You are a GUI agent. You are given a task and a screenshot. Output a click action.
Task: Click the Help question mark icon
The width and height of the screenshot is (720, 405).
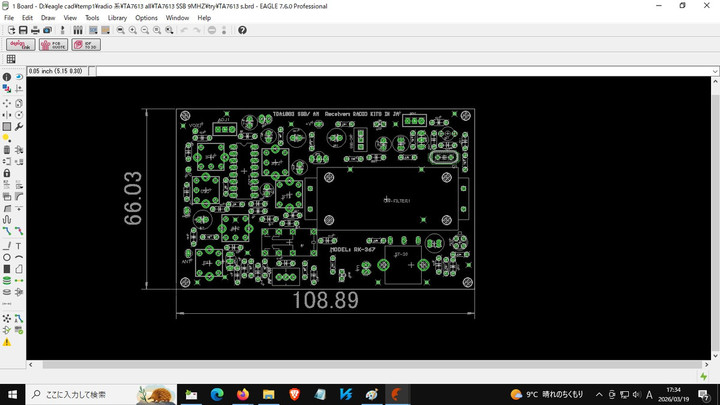(x=242, y=30)
